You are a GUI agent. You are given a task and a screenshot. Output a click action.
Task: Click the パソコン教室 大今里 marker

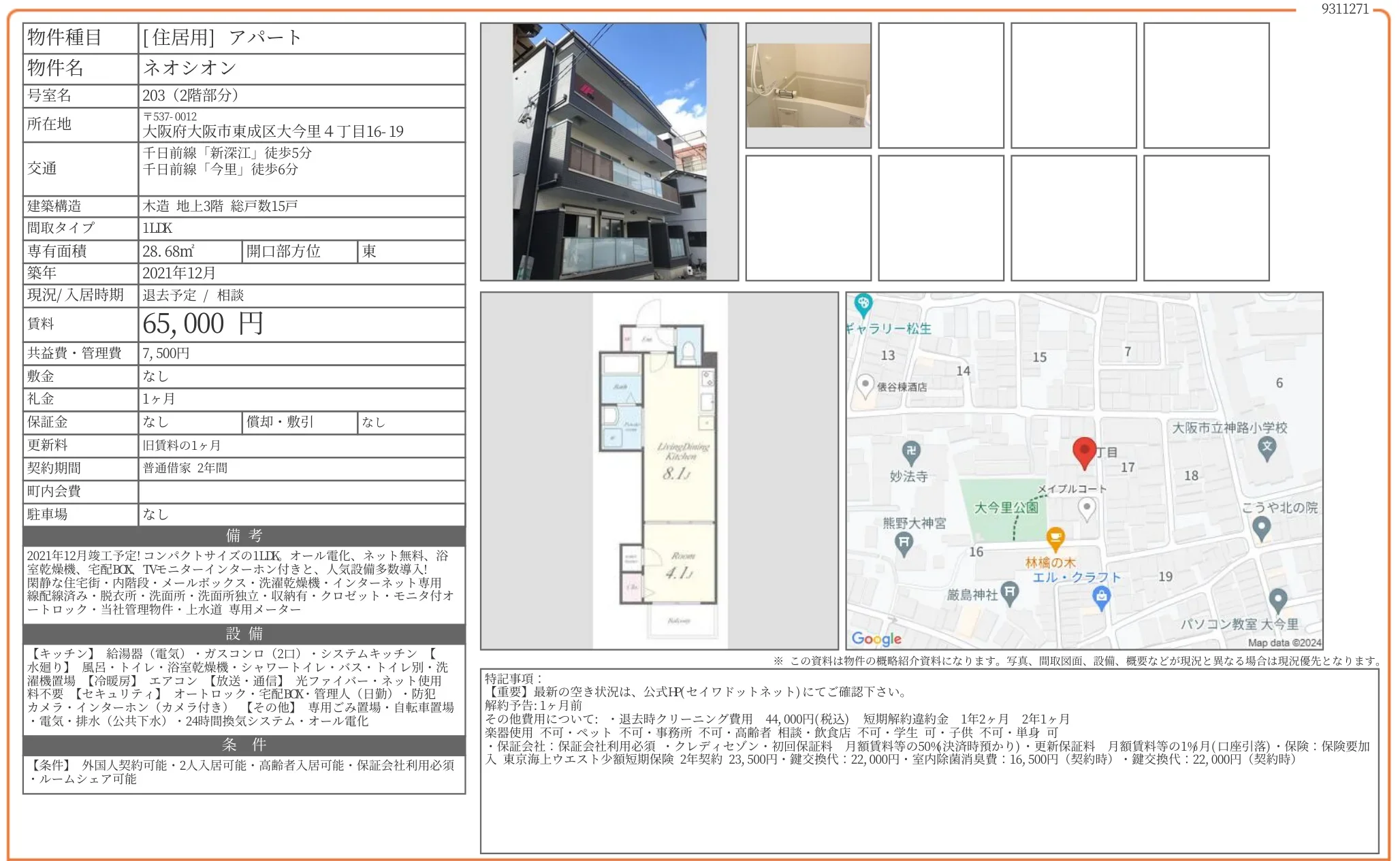coord(1278,600)
